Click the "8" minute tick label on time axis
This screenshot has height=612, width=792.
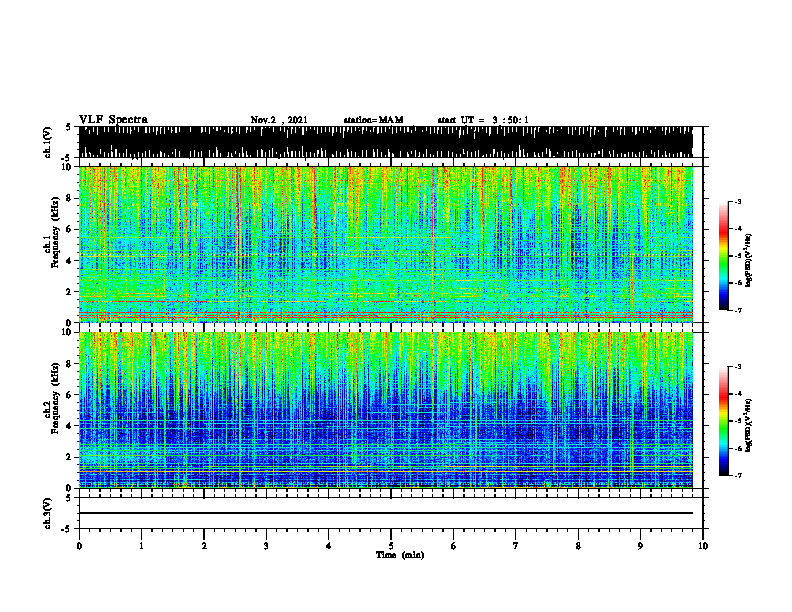[578, 546]
